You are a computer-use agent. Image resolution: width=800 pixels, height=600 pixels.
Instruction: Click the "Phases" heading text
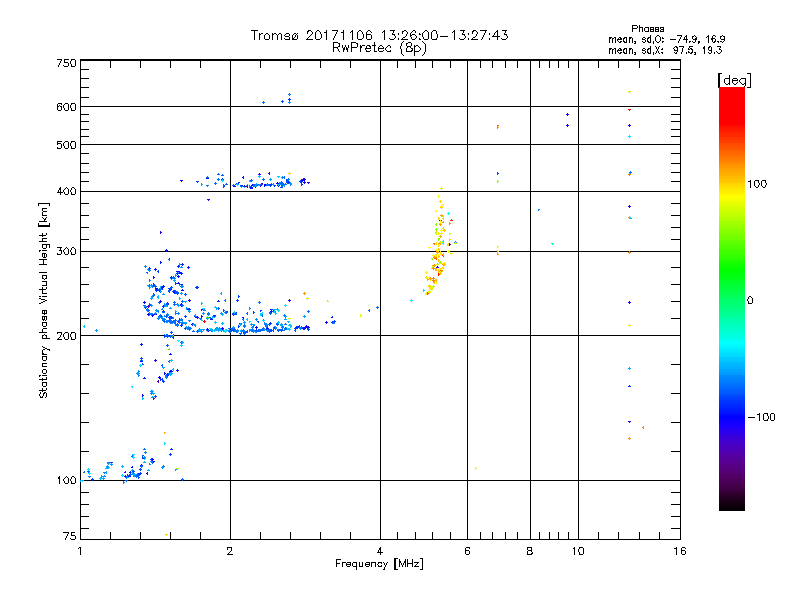(x=647, y=29)
